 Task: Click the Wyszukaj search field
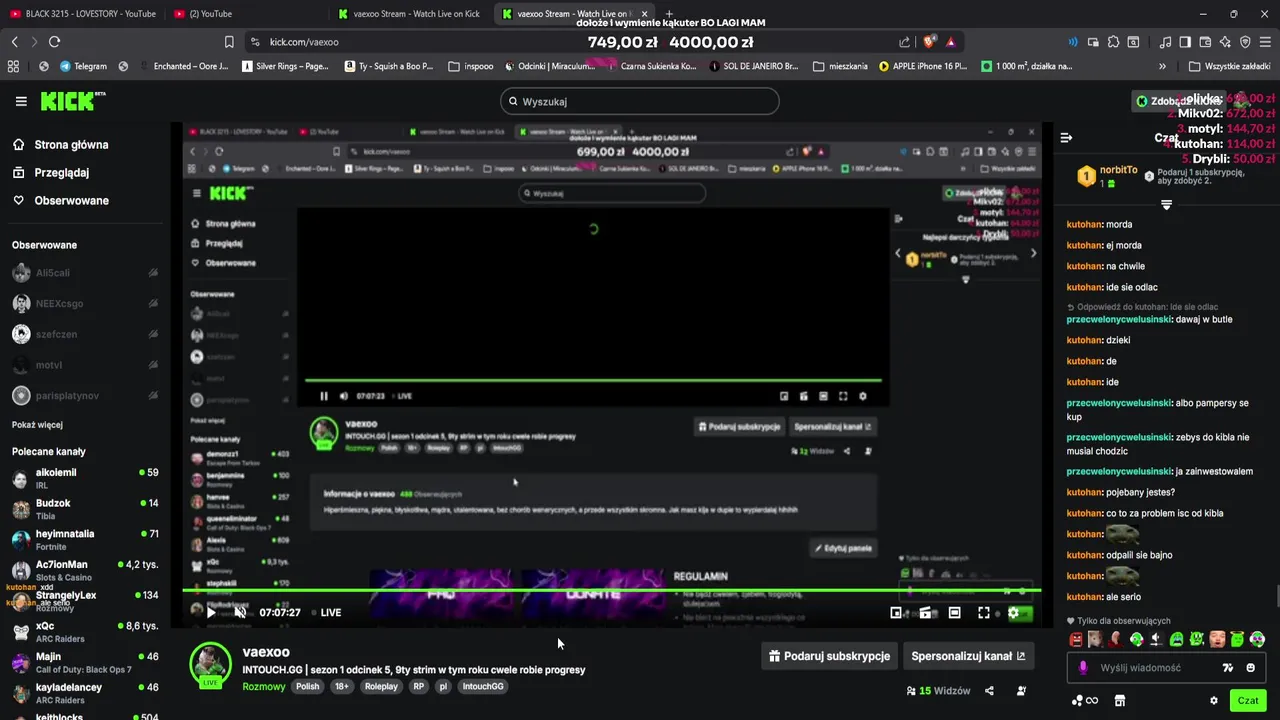pyautogui.click(x=640, y=101)
